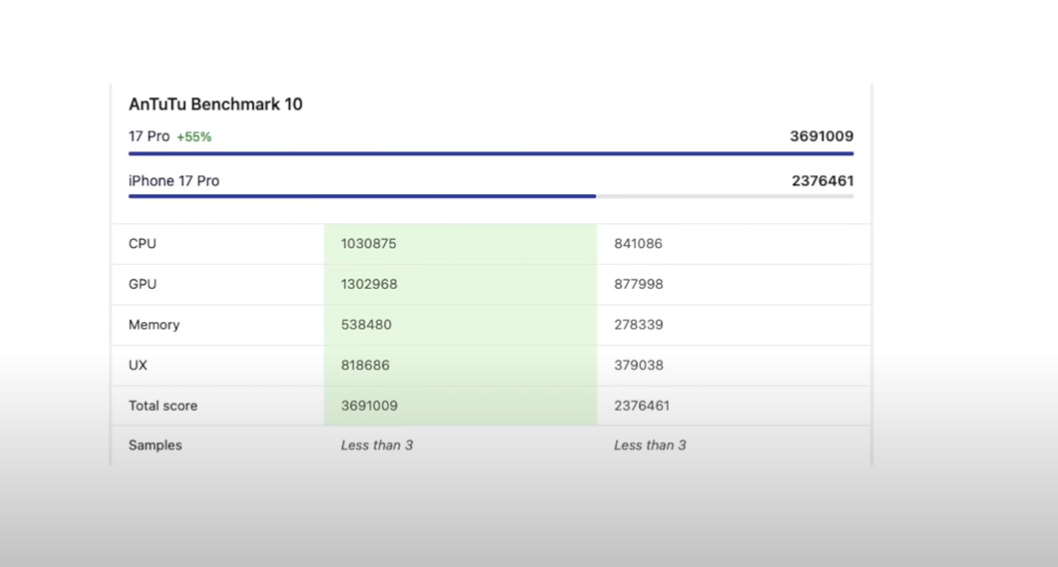Select the Memory row label

[x=154, y=325]
